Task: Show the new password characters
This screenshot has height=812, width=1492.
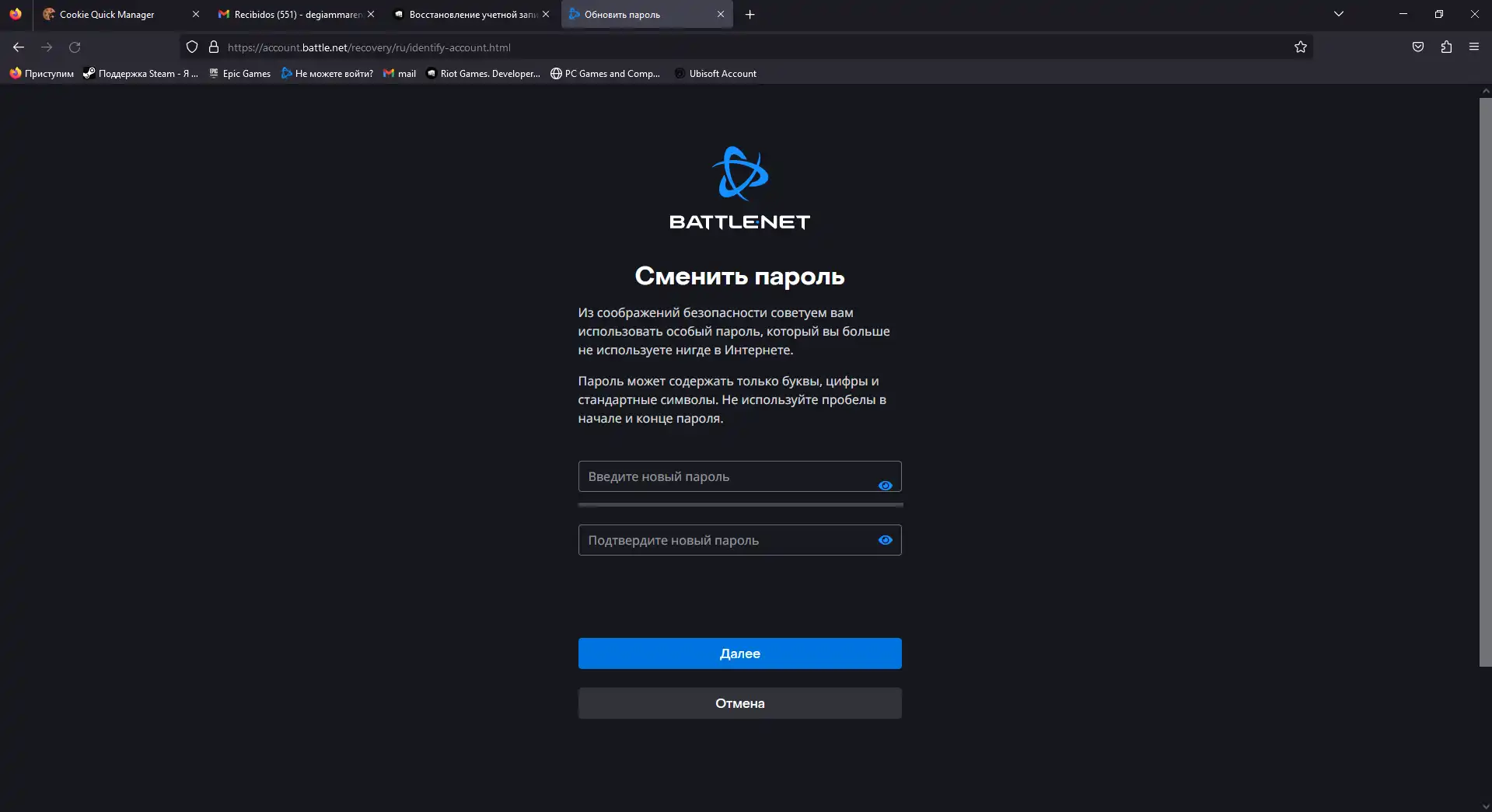Action: click(x=885, y=486)
